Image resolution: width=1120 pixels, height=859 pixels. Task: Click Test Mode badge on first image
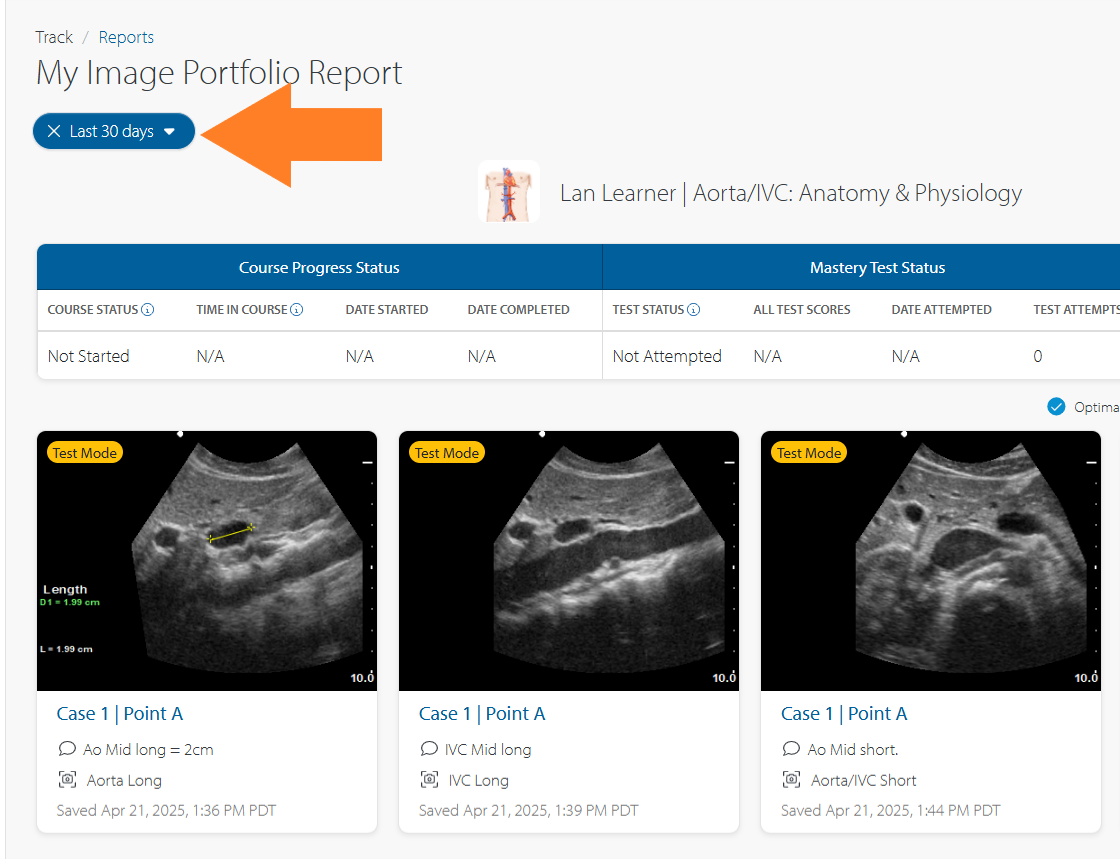coord(85,453)
